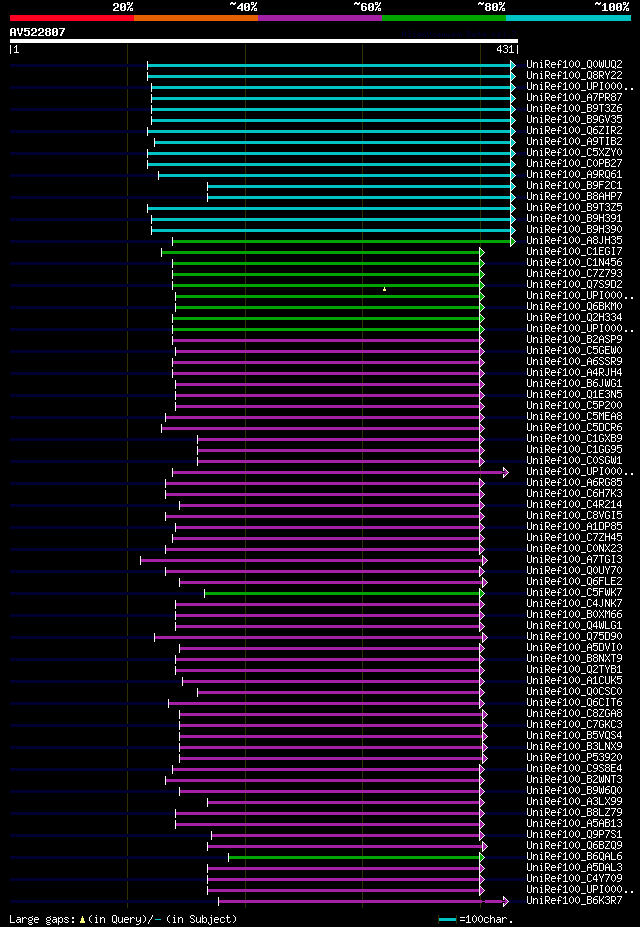640x927 pixels.
Task: Open hit UniRef100_Q0WUQ2 label
Action: (x=574, y=64)
